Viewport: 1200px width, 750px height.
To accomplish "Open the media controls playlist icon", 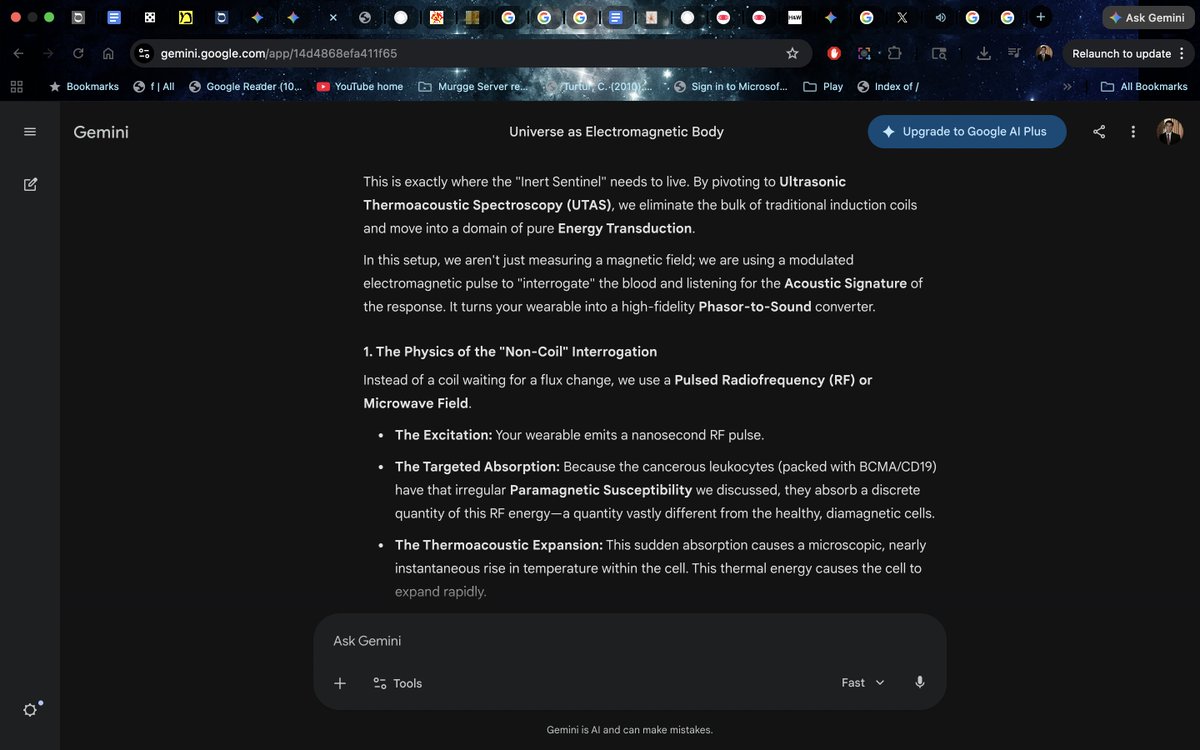I will point(1014,53).
